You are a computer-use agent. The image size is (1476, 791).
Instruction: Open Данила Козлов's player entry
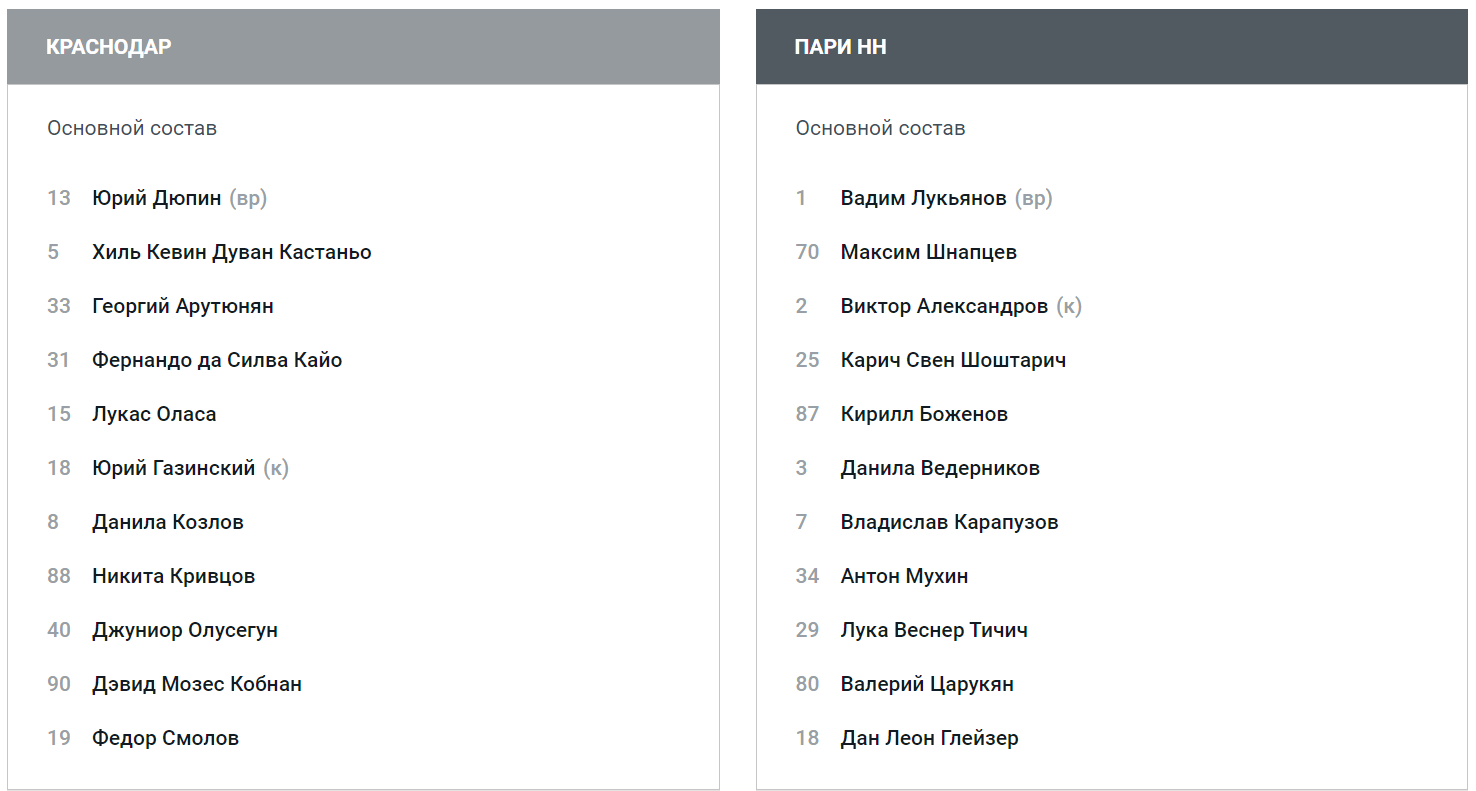coord(168,522)
